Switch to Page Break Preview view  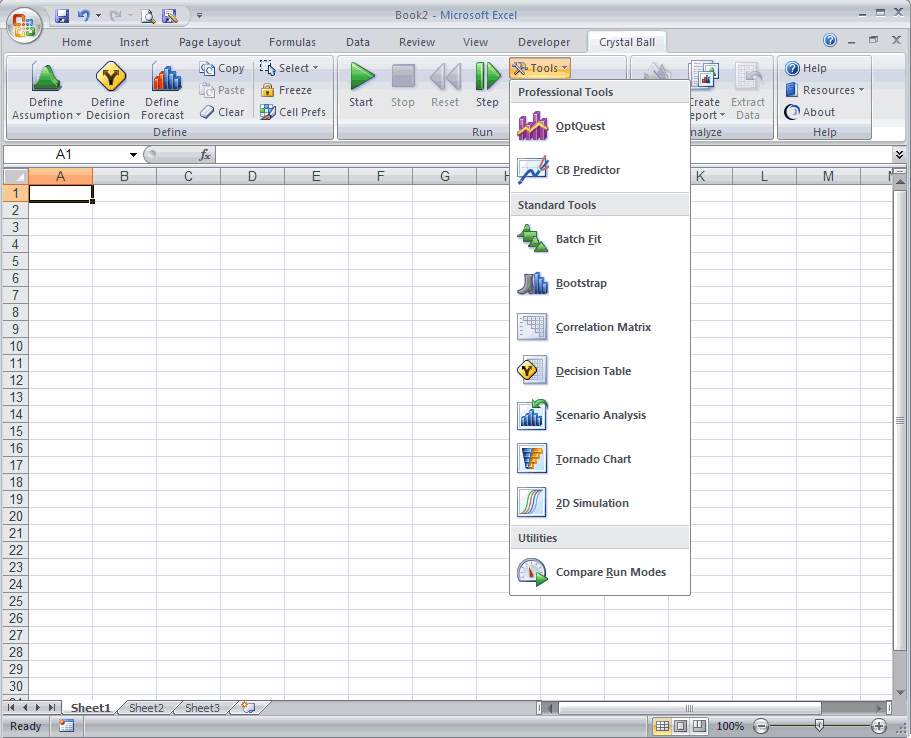(x=700, y=726)
